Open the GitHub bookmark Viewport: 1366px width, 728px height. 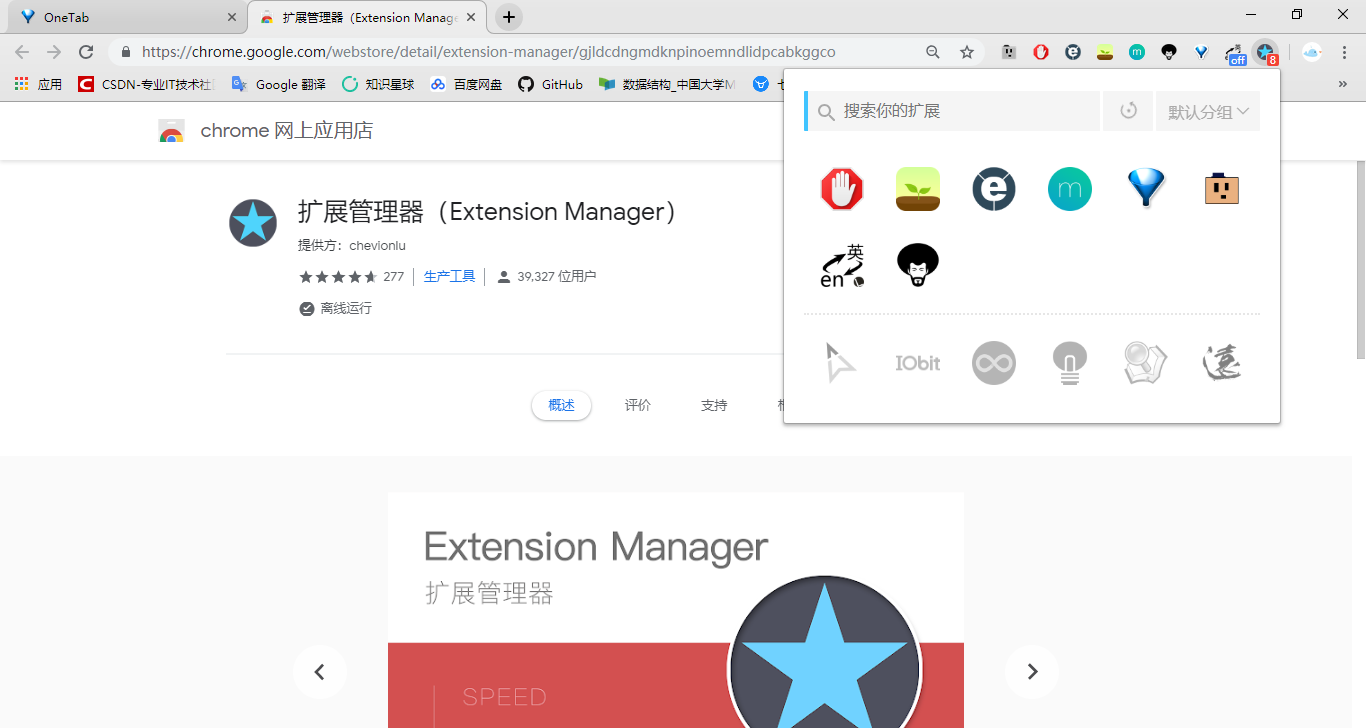tap(550, 84)
